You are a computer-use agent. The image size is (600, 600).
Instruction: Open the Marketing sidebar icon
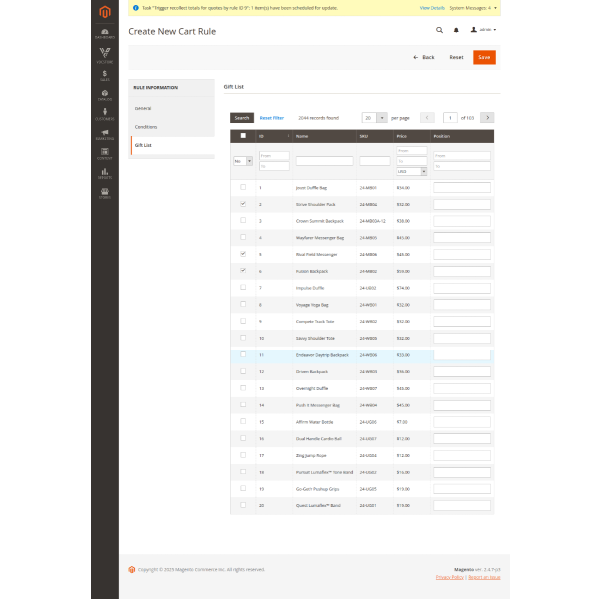(x=104, y=134)
